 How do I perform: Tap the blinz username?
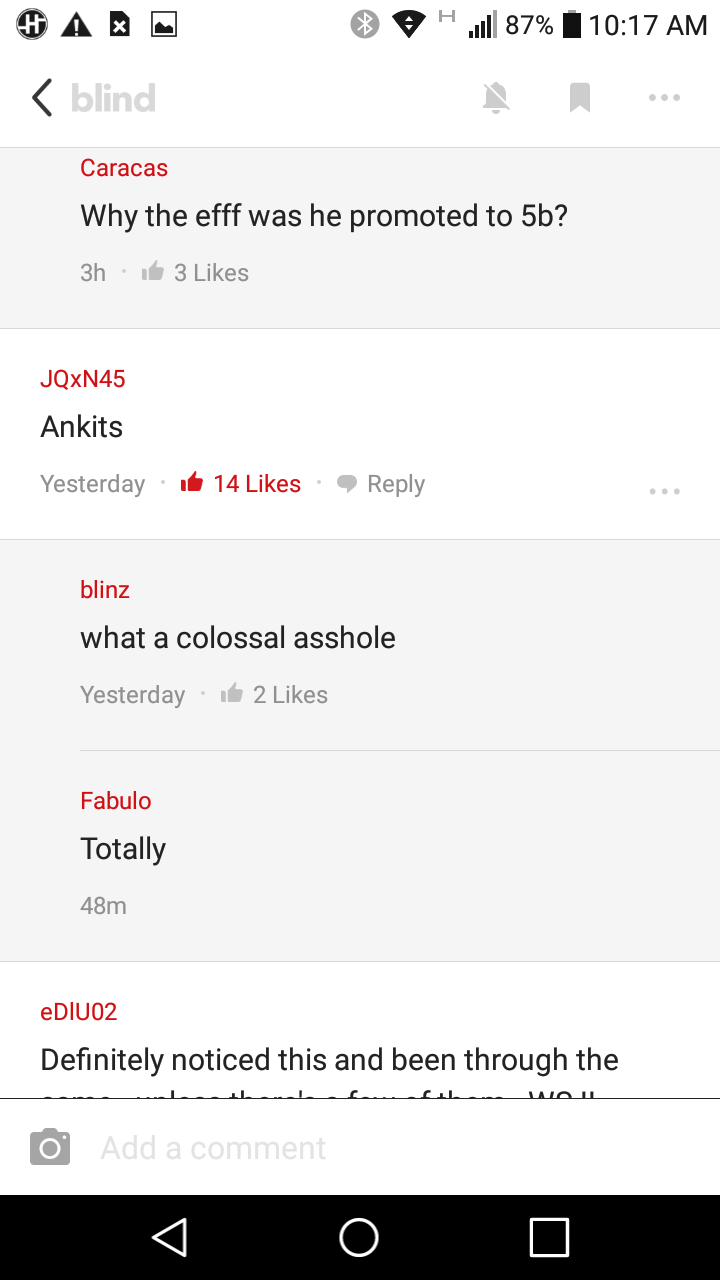pos(105,590)
